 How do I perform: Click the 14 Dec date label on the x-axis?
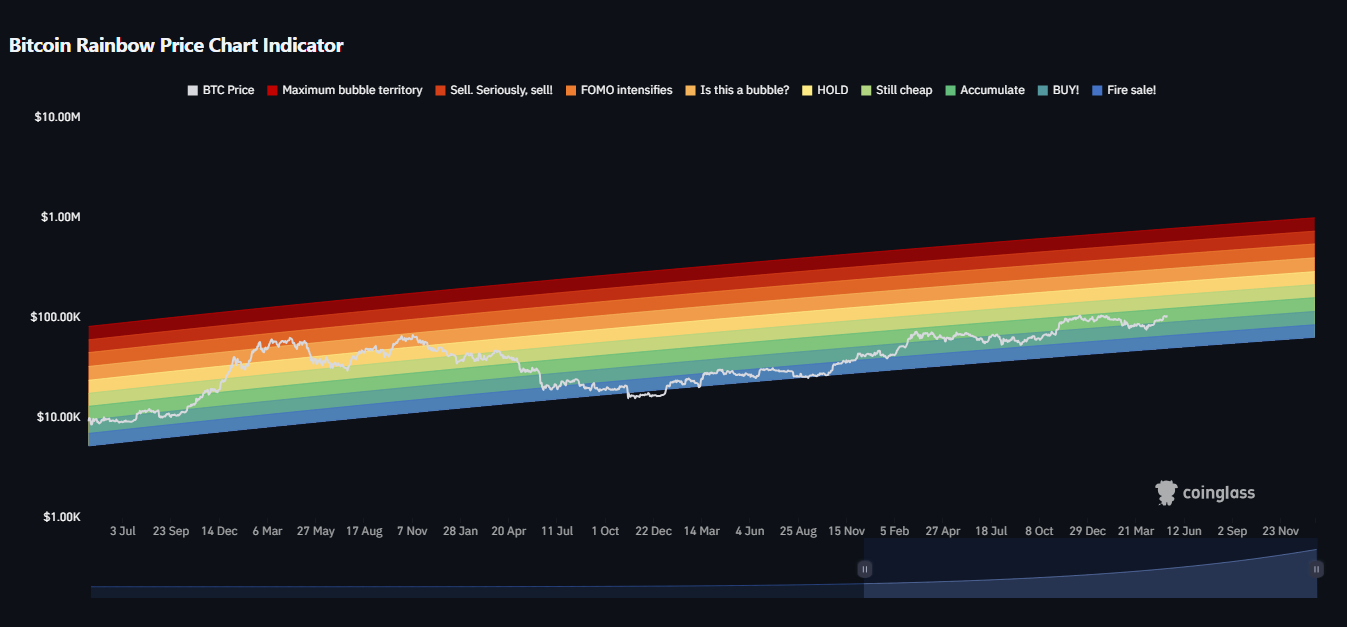click(219, 531)
